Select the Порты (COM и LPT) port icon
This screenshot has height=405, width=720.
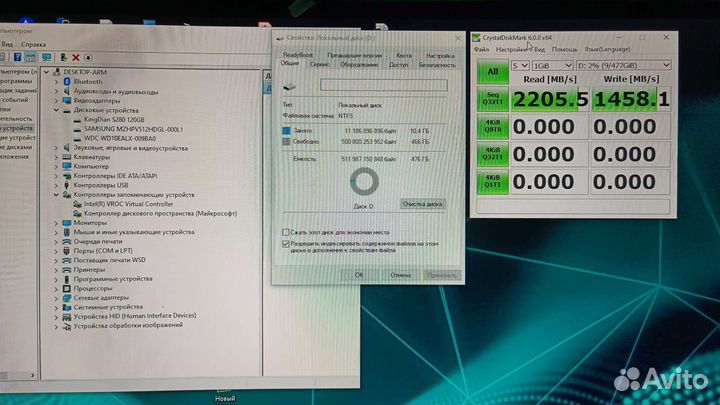tap(67, 251)
